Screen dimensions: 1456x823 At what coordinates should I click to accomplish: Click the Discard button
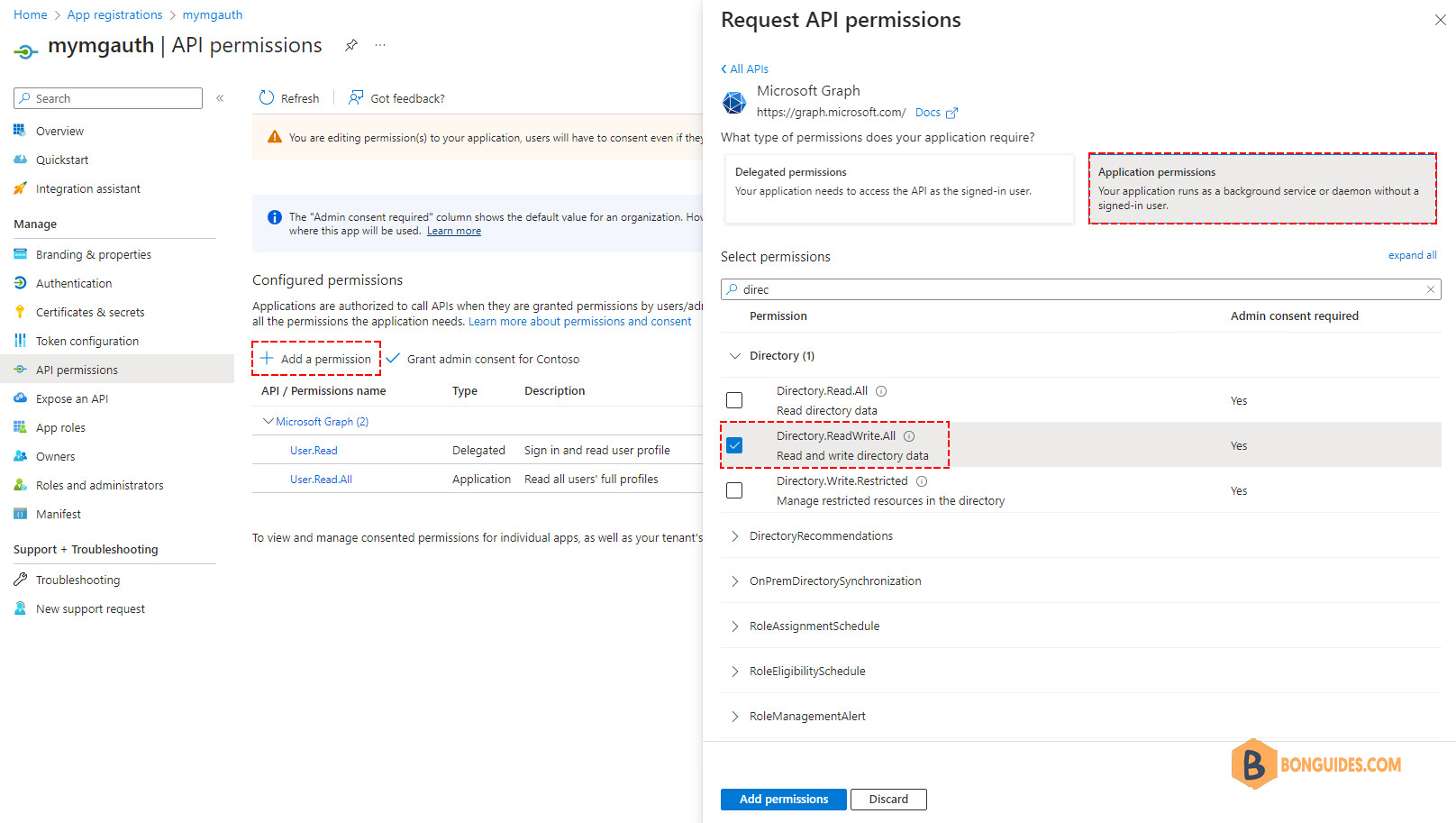coord(888,800)
